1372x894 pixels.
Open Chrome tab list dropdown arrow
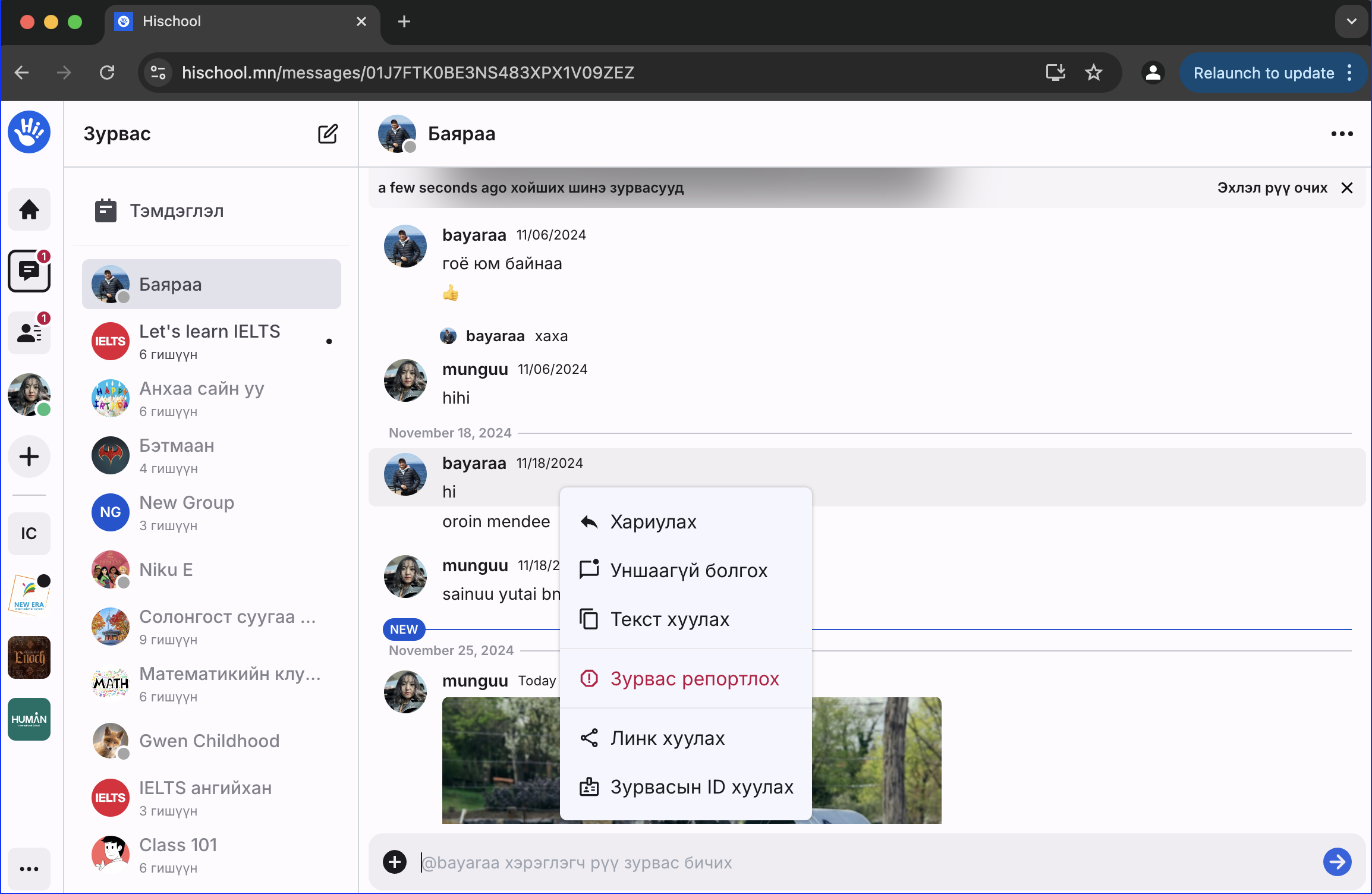[1351, 21]
